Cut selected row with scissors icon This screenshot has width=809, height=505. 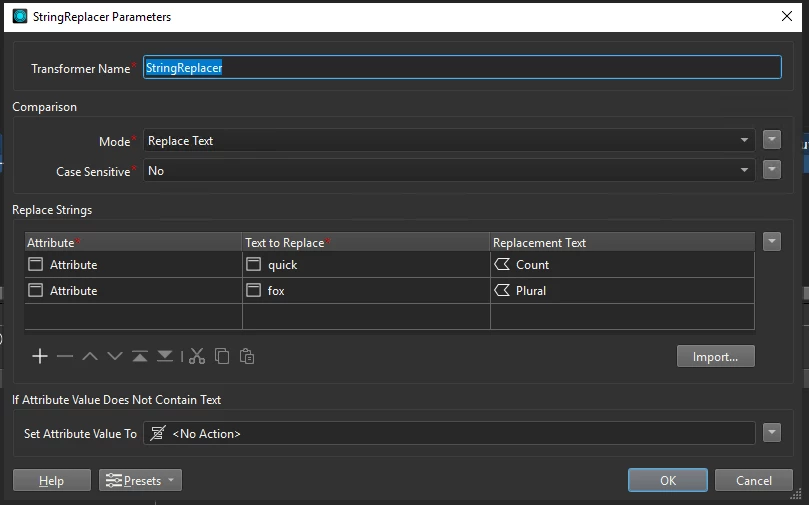(x=197, y=356)
